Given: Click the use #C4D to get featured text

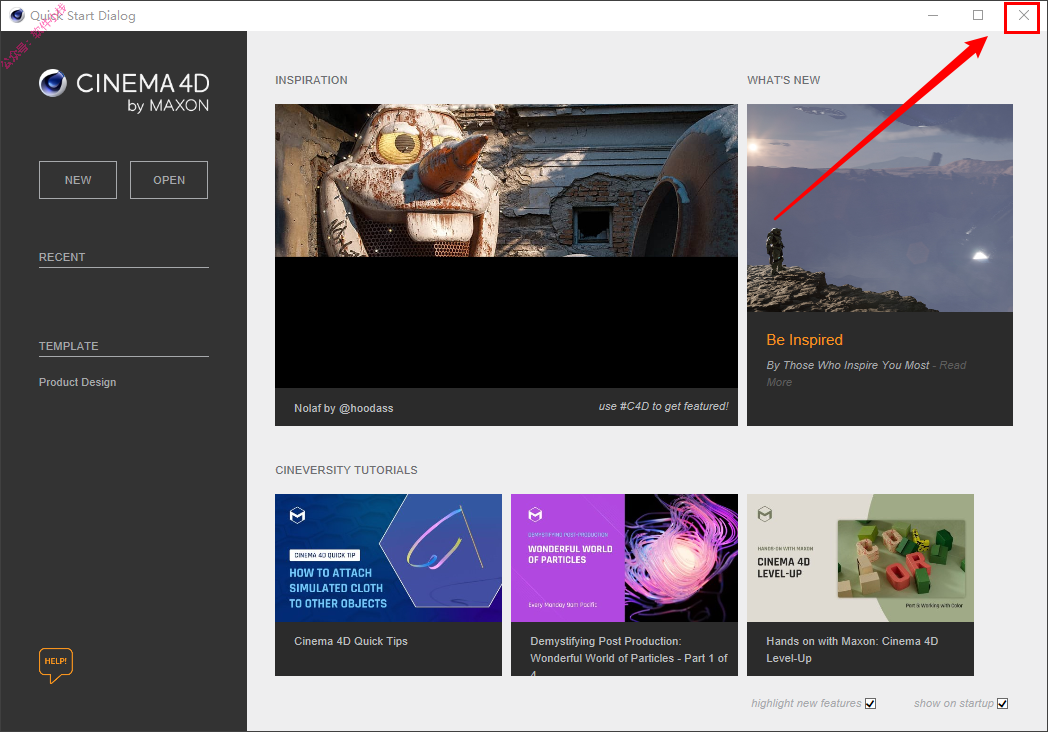Looking at the screenshot, I should pos(663,406).
